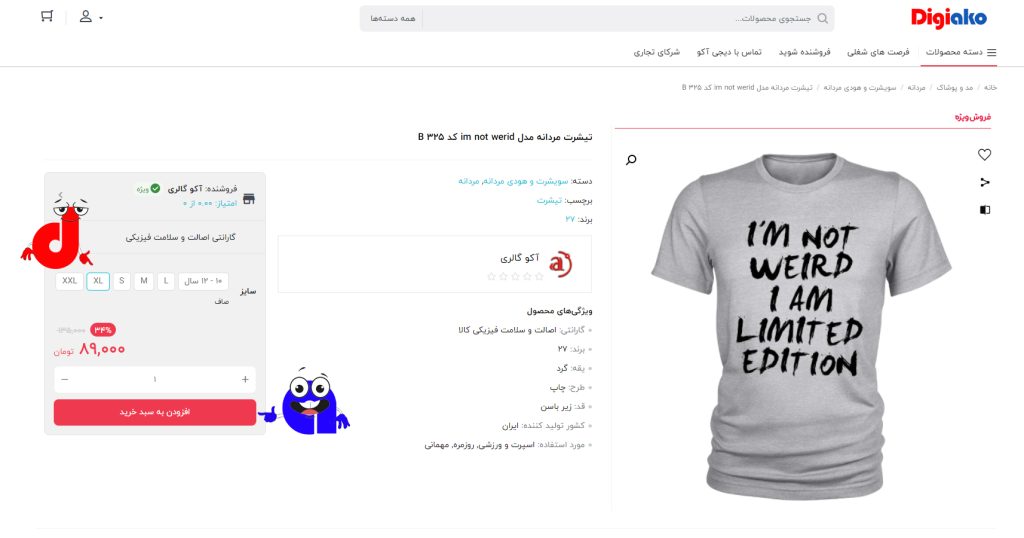The image size is (1024, 538).
Task: Add product to wishlist heart icon
Action: [984, 155]
